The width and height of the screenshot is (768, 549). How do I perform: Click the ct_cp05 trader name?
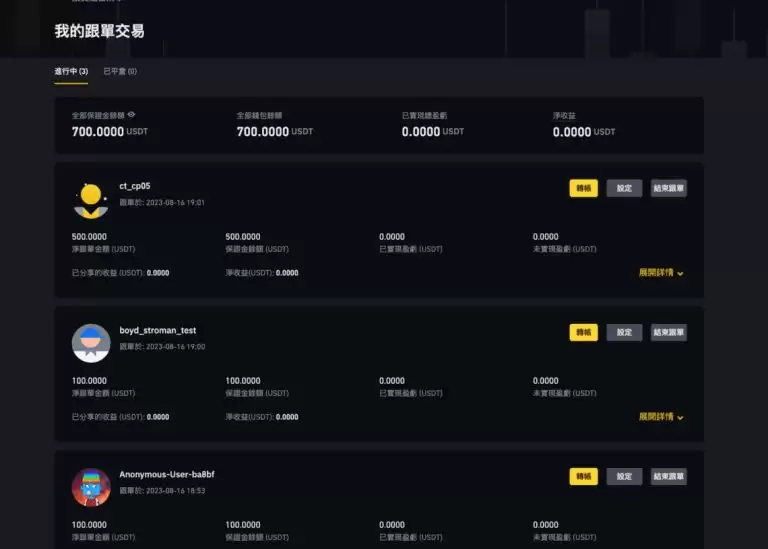click(135, 186)
